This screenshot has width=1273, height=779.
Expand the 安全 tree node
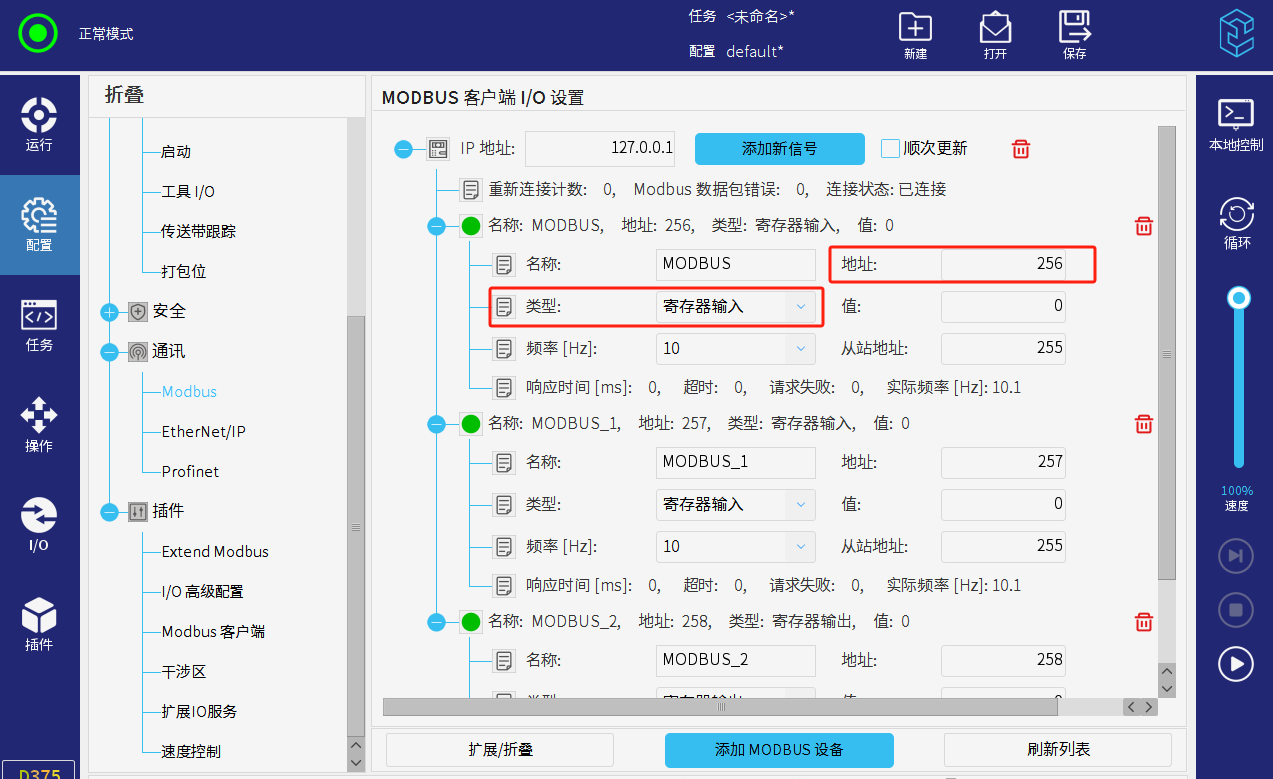coord(110,312)
